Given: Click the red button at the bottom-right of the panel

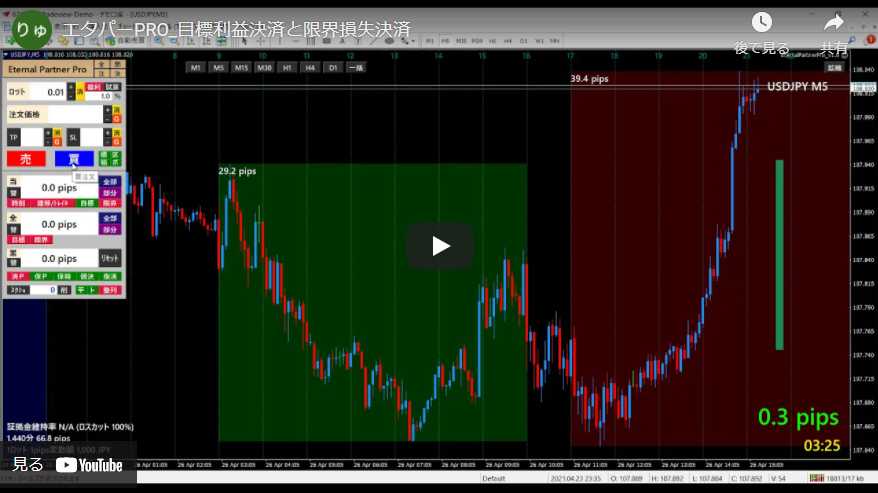Looking at the screenshot, I should [x=110, y=290].
